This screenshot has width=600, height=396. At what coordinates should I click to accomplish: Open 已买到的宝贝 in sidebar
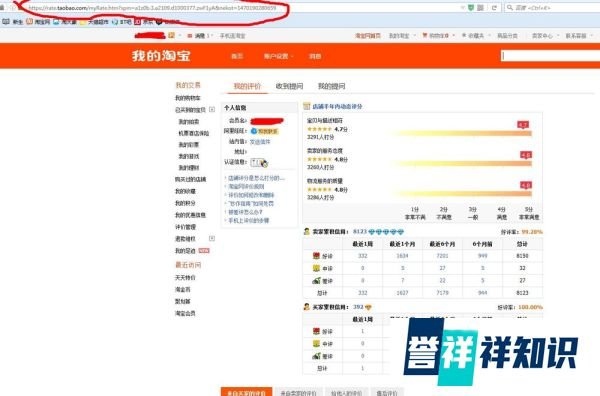pyautogui.click(x=190, y=110)
